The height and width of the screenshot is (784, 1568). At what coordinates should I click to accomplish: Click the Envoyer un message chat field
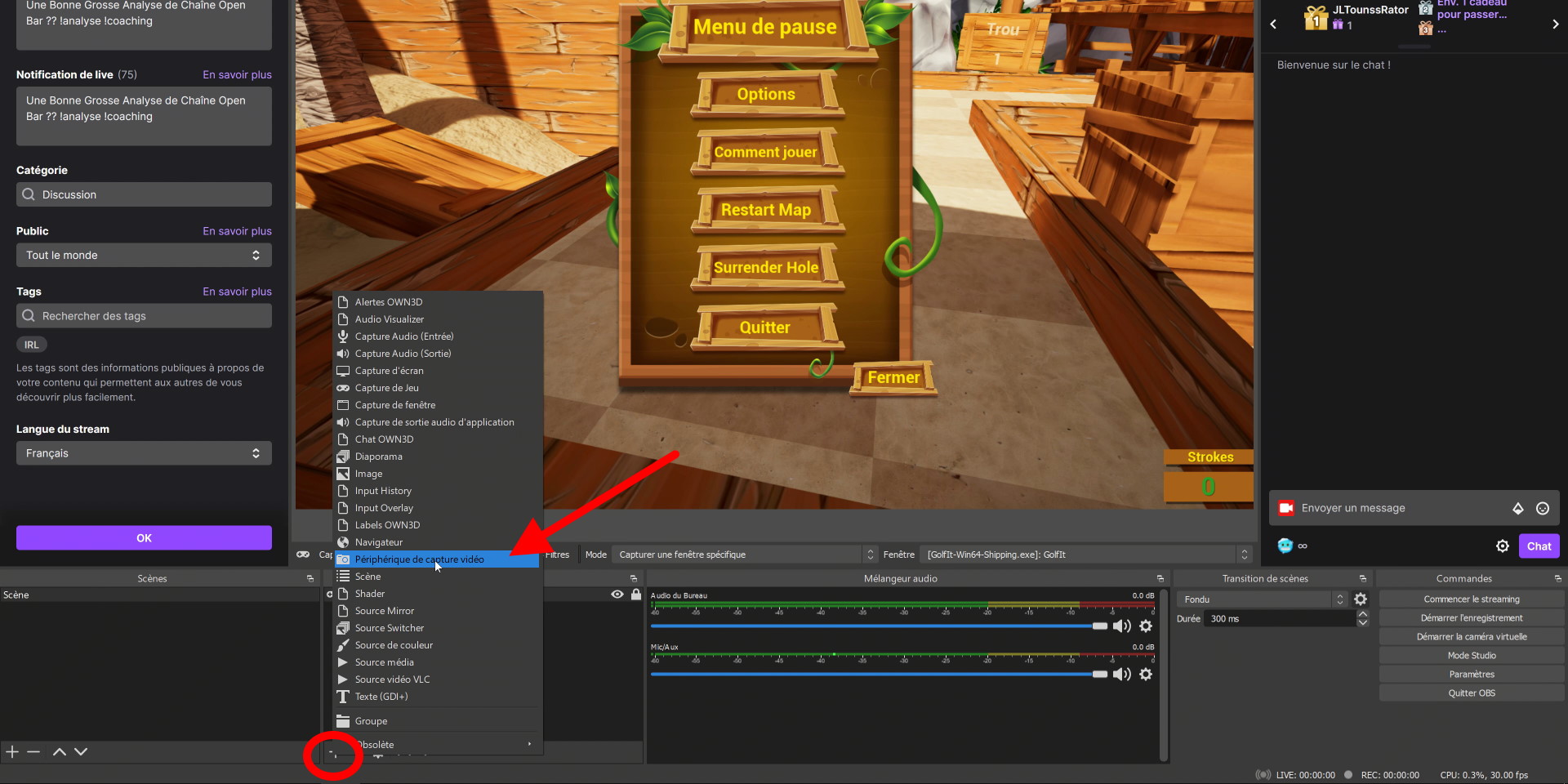[x=1414, y=508]
